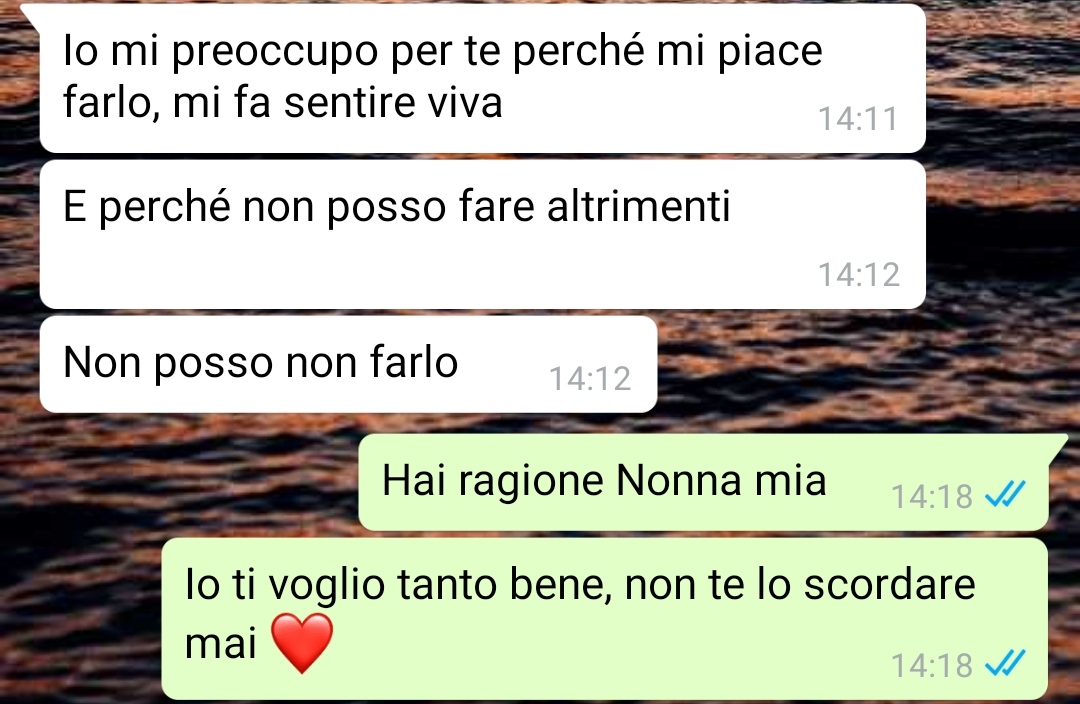Click the blue double-check beside the heart message

click(x=1006, y=663)
